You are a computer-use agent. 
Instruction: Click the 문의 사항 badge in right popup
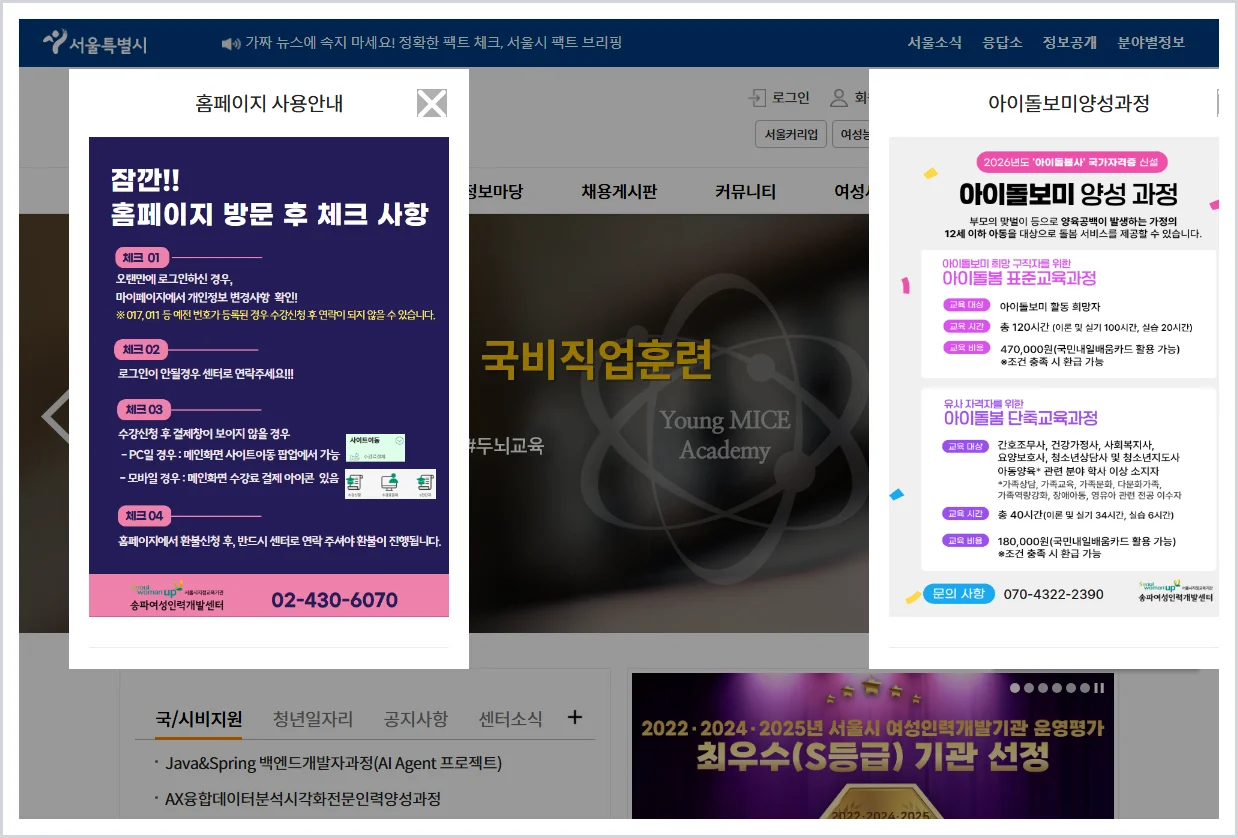pyautogui.click(x=958, y=593)
